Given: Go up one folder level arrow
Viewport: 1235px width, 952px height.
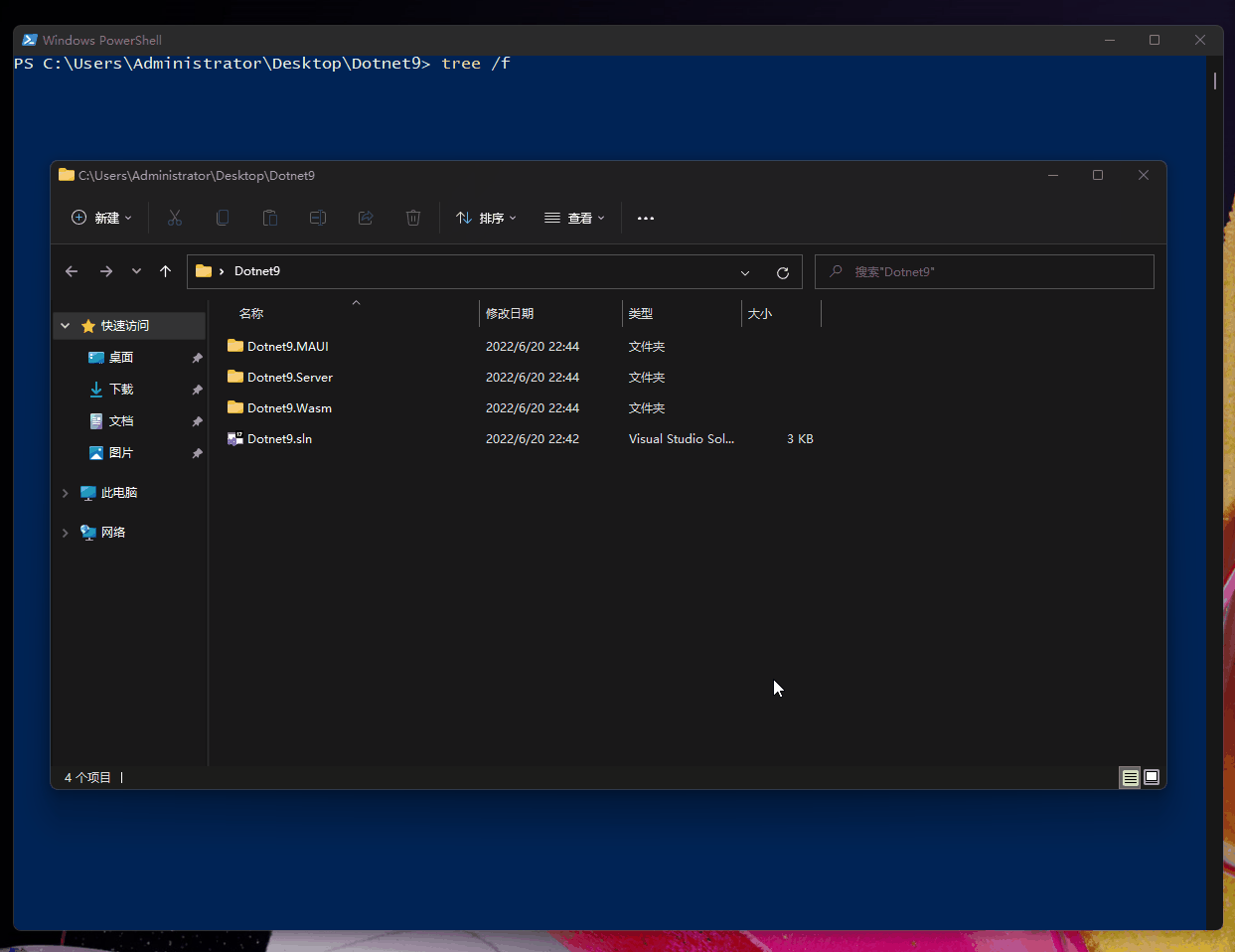Looking at the screenshot, I should 166,271.
